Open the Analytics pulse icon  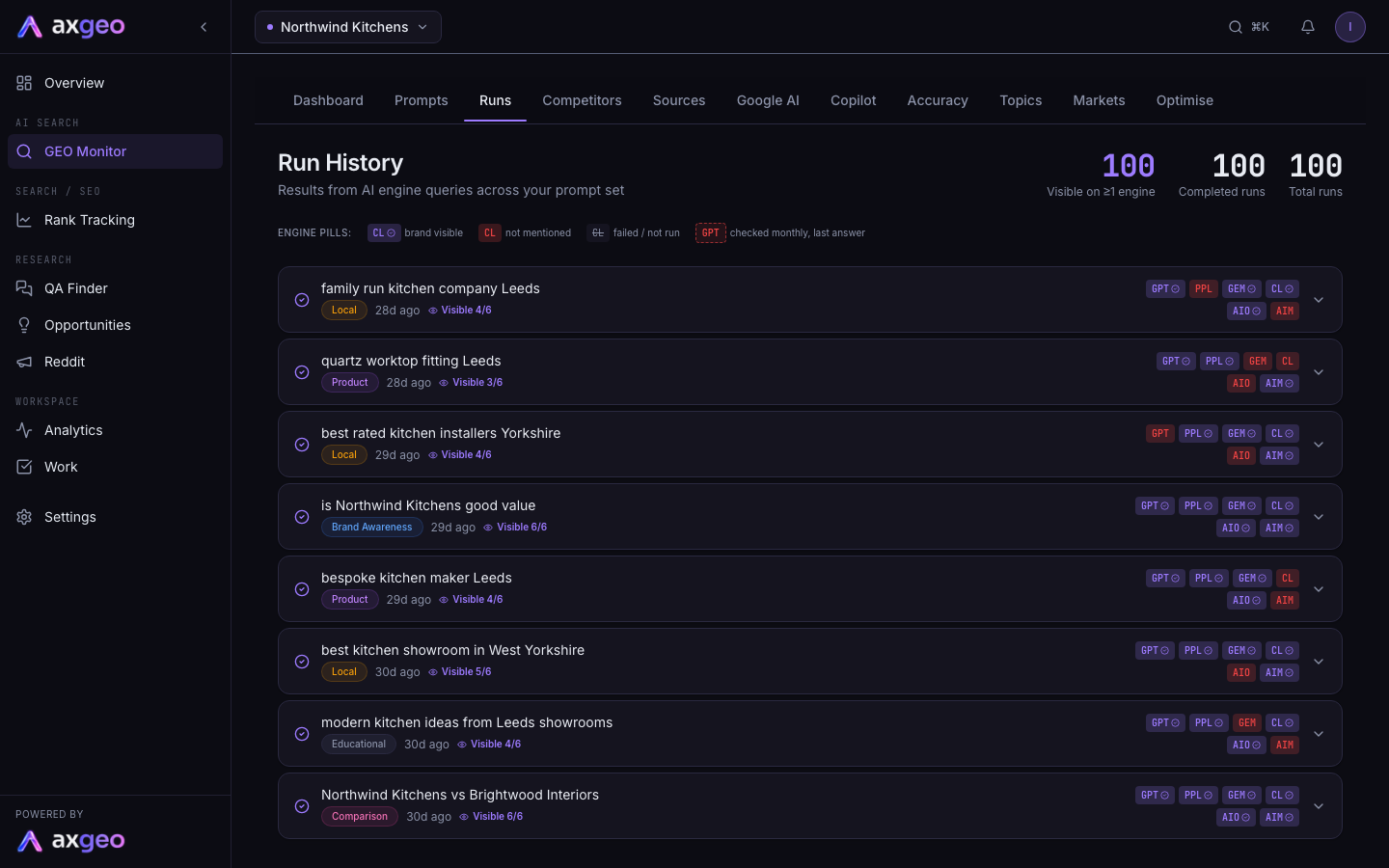click(x=24, y=430)
